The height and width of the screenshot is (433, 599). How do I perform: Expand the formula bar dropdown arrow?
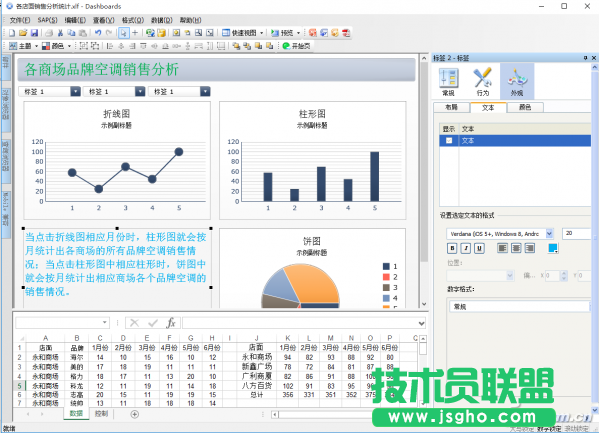tap(421, 323)
